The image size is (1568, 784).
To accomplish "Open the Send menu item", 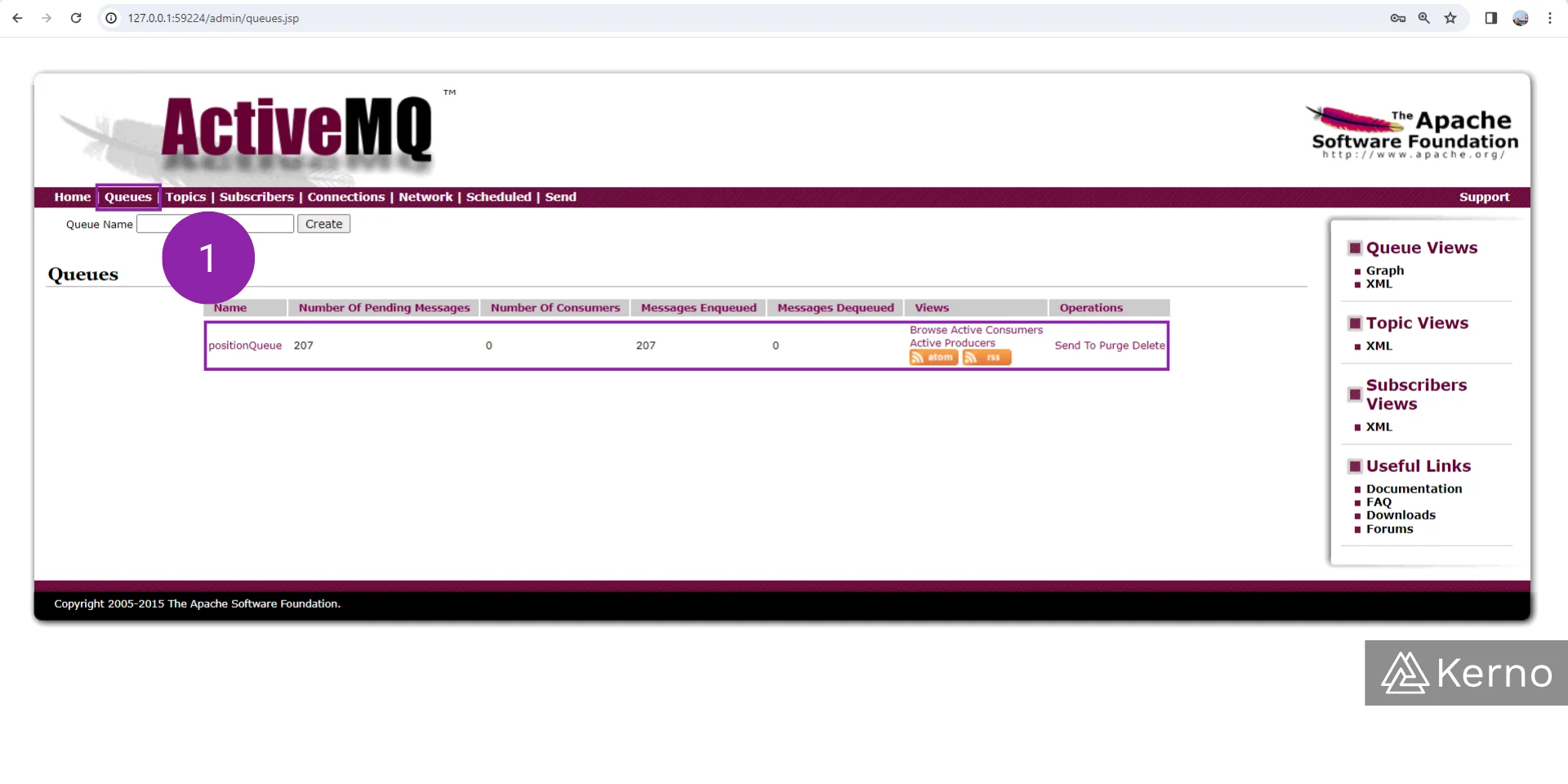I will (x=560, y=197).
